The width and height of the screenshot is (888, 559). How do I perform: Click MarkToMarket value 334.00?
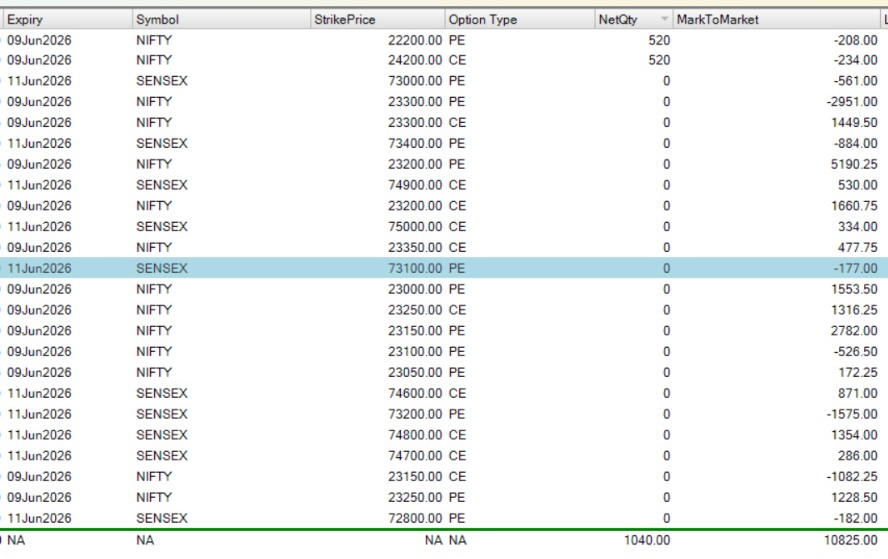click(x=857, y=227)
